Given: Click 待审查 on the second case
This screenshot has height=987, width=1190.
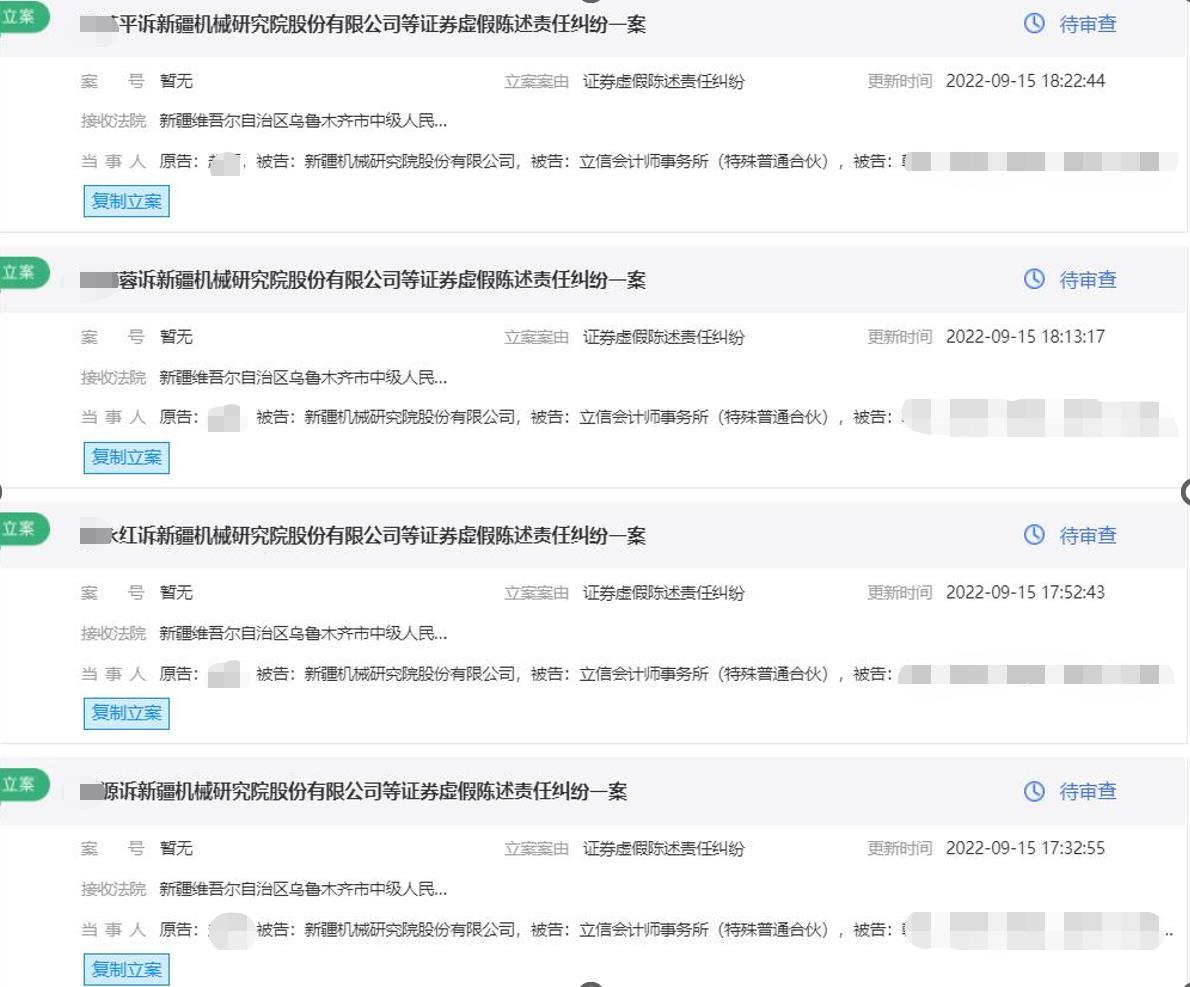Looking at the screenshot, I should 1087,280.
